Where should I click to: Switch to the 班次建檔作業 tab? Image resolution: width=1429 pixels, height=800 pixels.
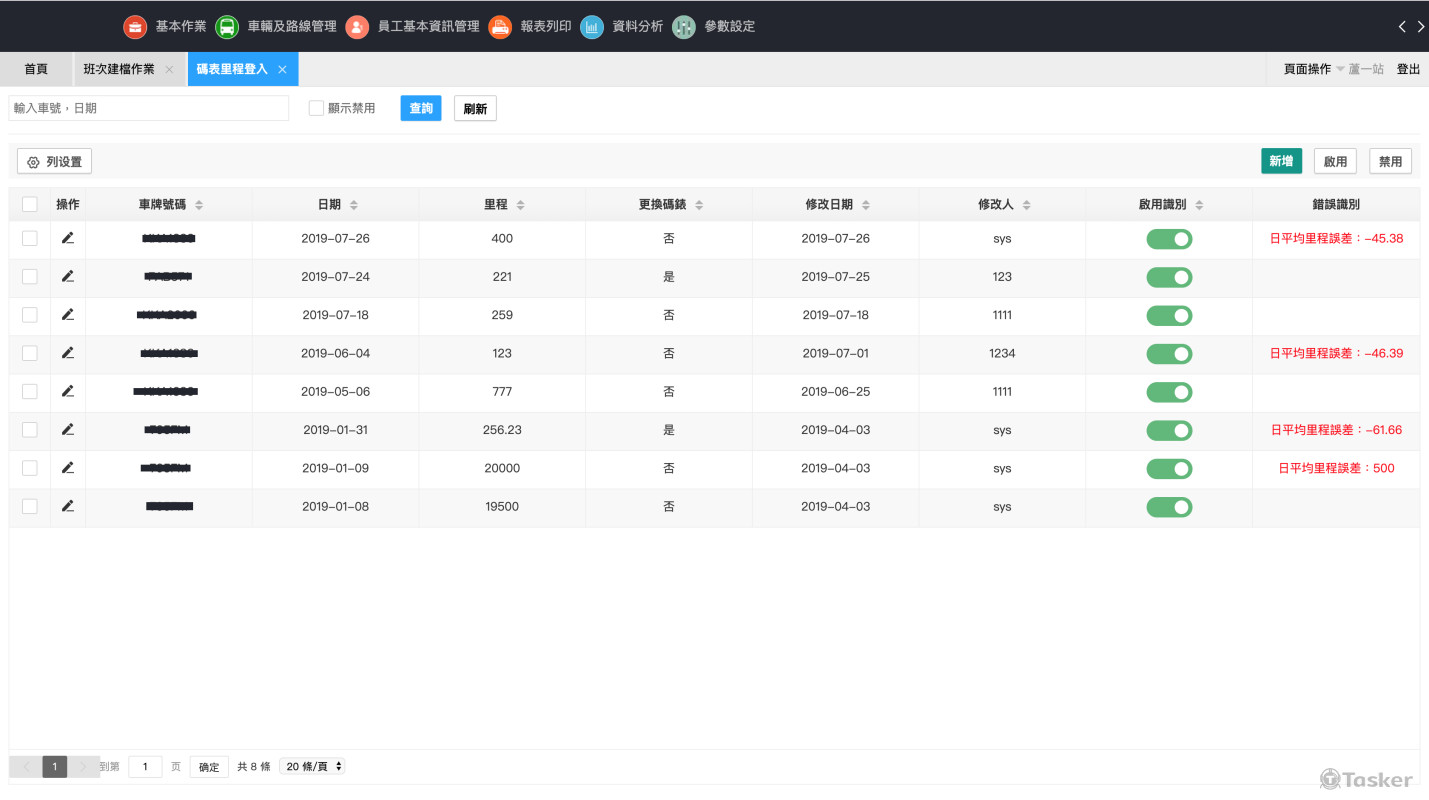pyautogui.click(x=119, y=69)
